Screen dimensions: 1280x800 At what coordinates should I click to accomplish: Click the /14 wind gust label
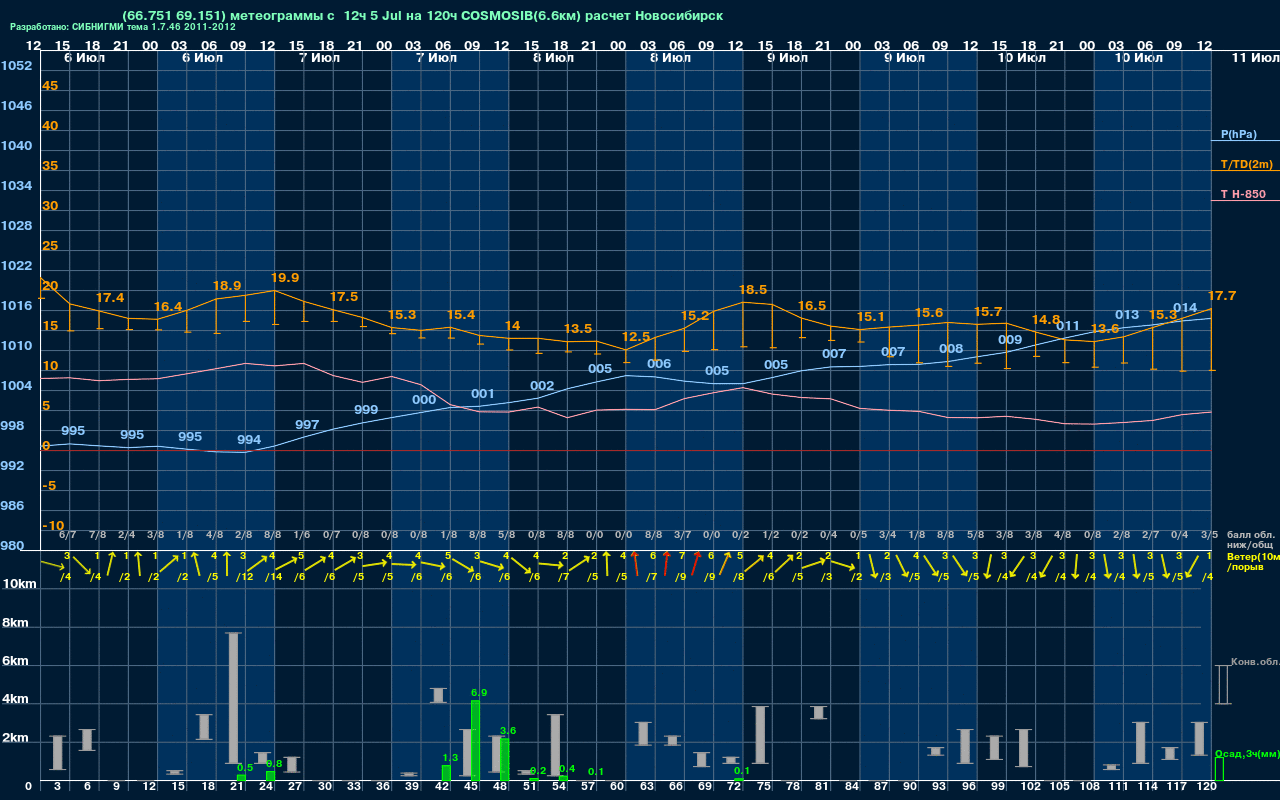(x=274, y=576)
